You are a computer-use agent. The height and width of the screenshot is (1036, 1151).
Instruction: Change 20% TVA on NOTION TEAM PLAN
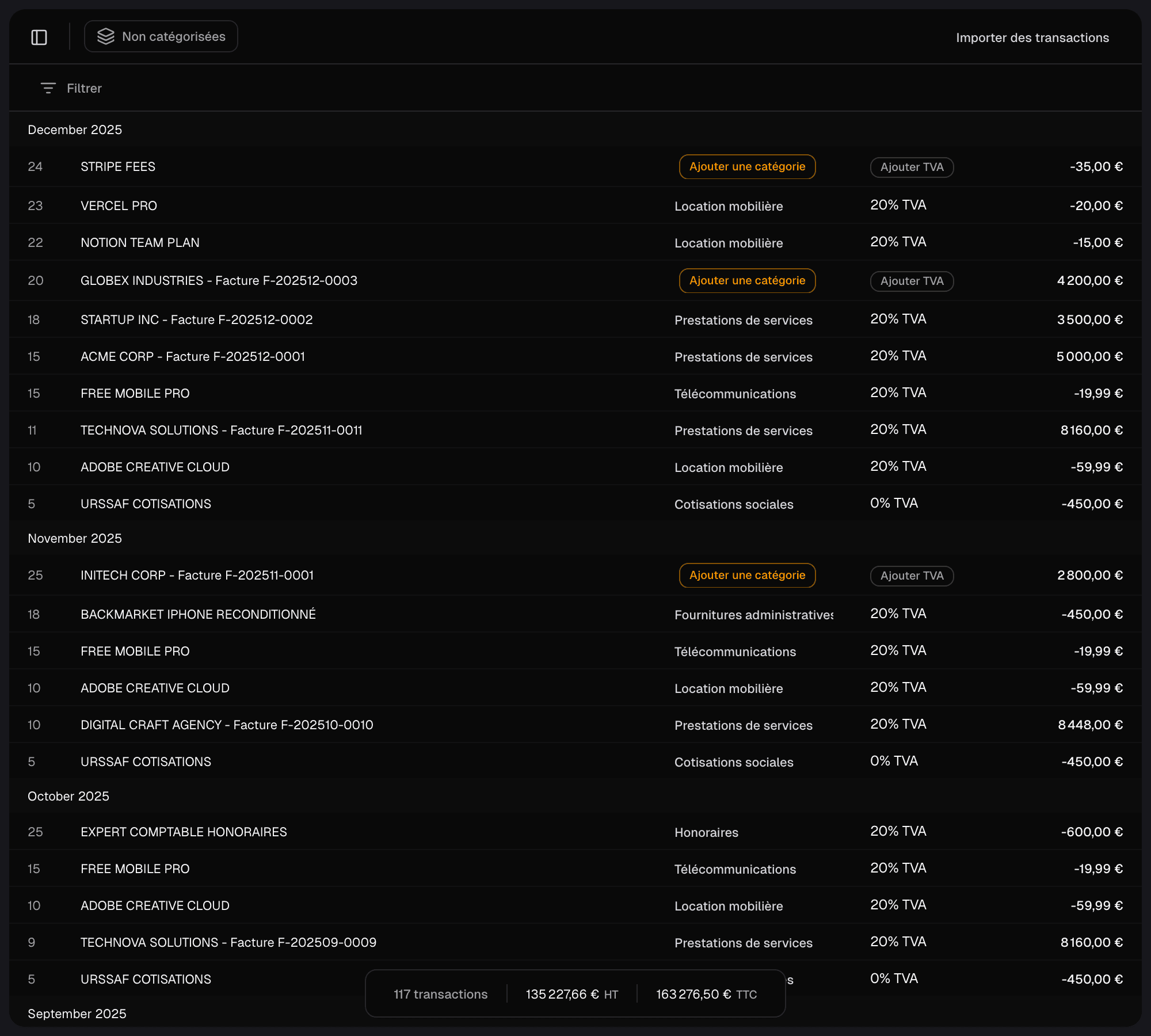(x=898, y=242)
